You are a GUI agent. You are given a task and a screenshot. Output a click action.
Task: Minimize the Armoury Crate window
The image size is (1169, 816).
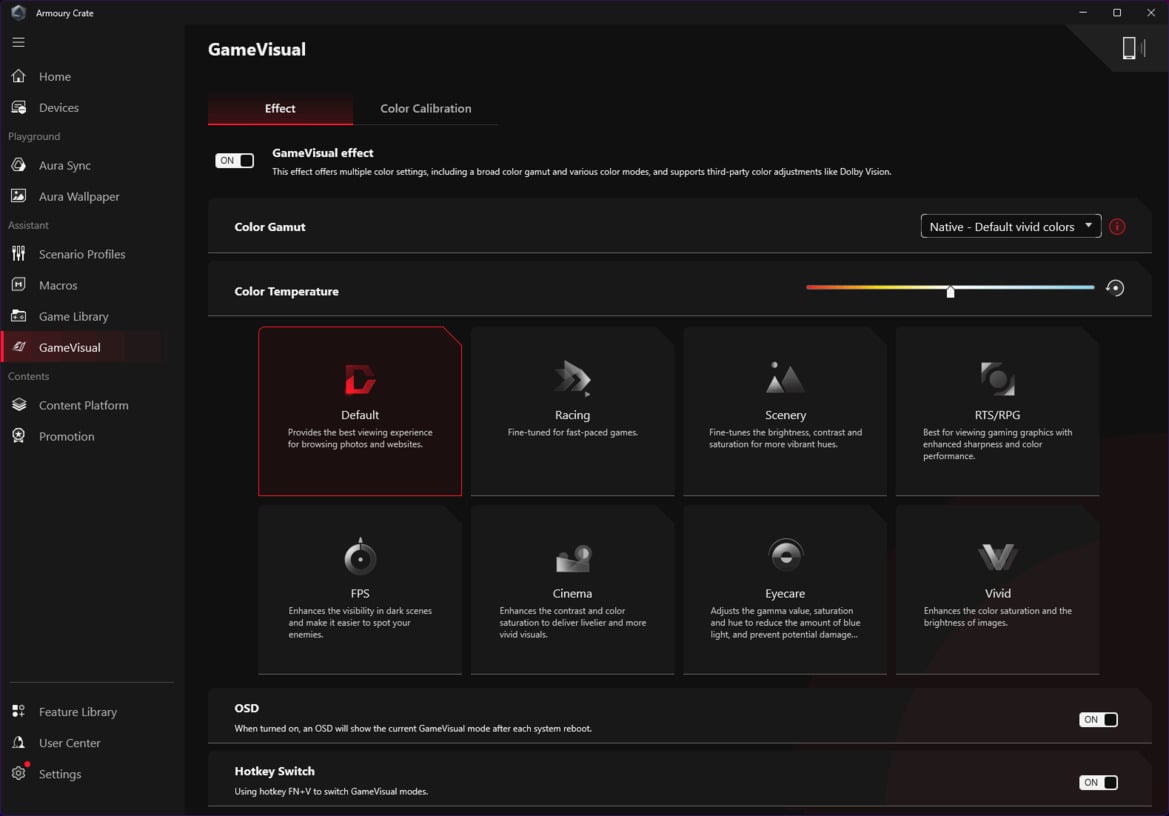pos(1083,13)
